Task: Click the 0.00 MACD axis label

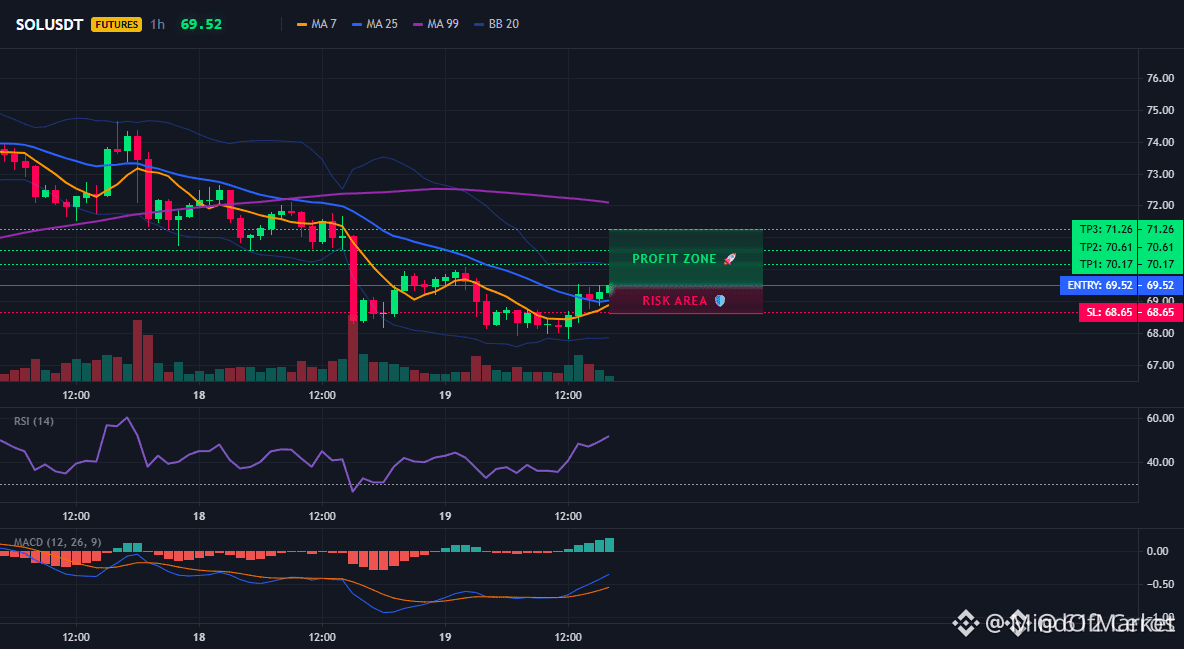Action: (1158, 551)
